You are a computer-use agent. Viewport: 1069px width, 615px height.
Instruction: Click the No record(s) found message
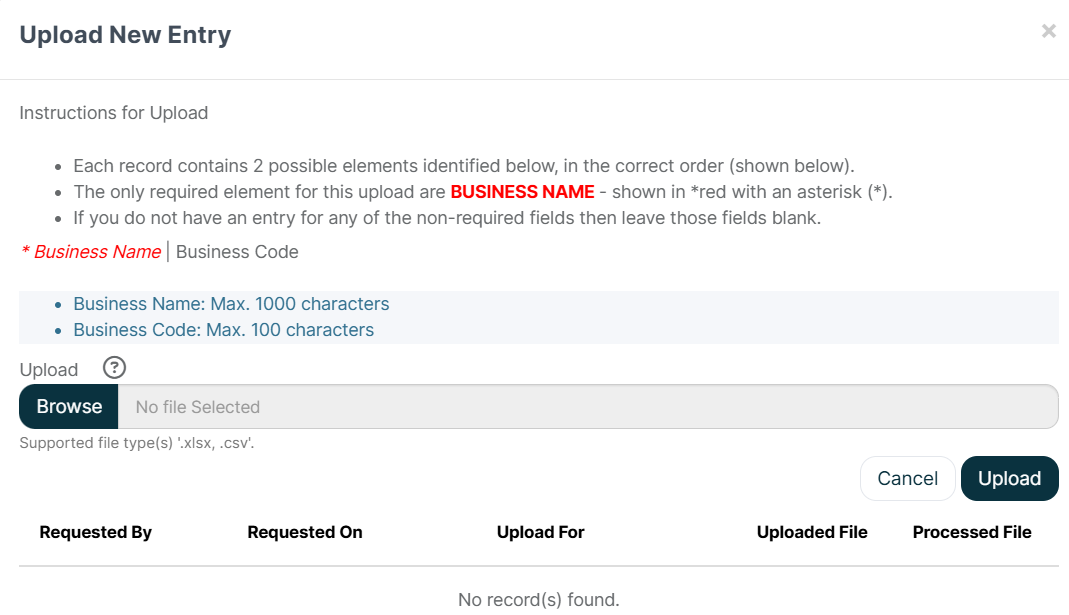click(x=539, y=600)
